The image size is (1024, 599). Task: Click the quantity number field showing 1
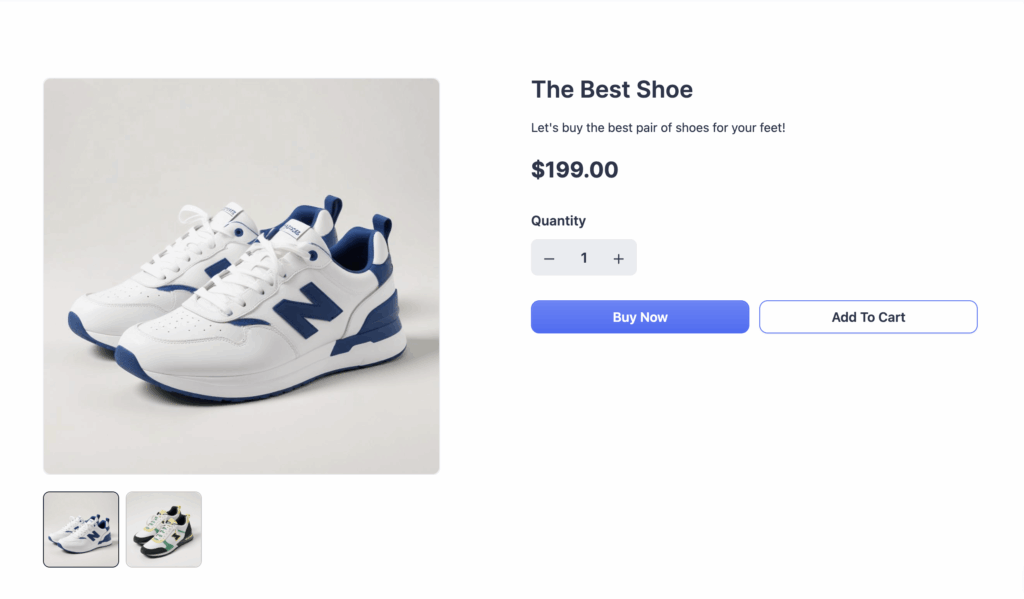[x=584, y=257]
